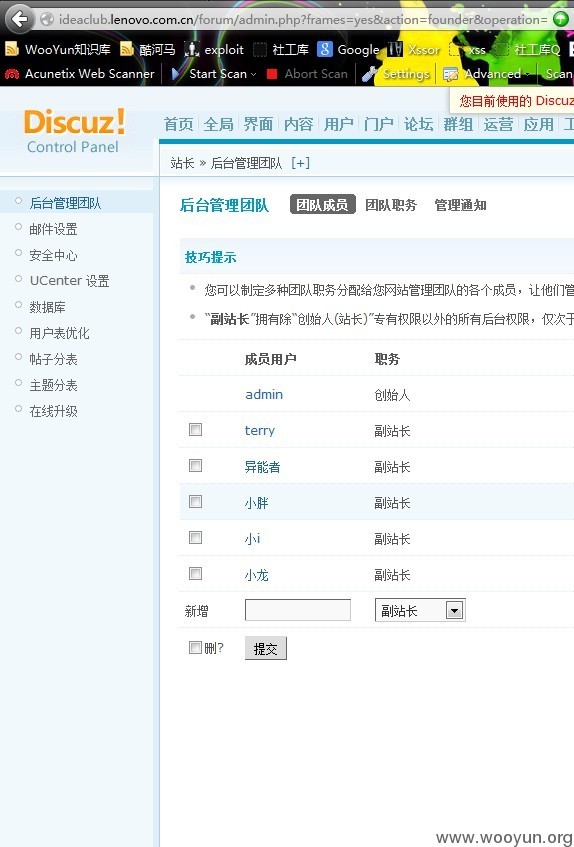Tick the checkbox for 小i
Screen dimensions: 574x847
(195, 537)
